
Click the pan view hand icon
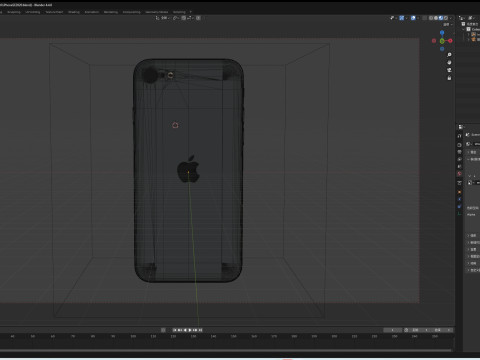tap(449, 62)
